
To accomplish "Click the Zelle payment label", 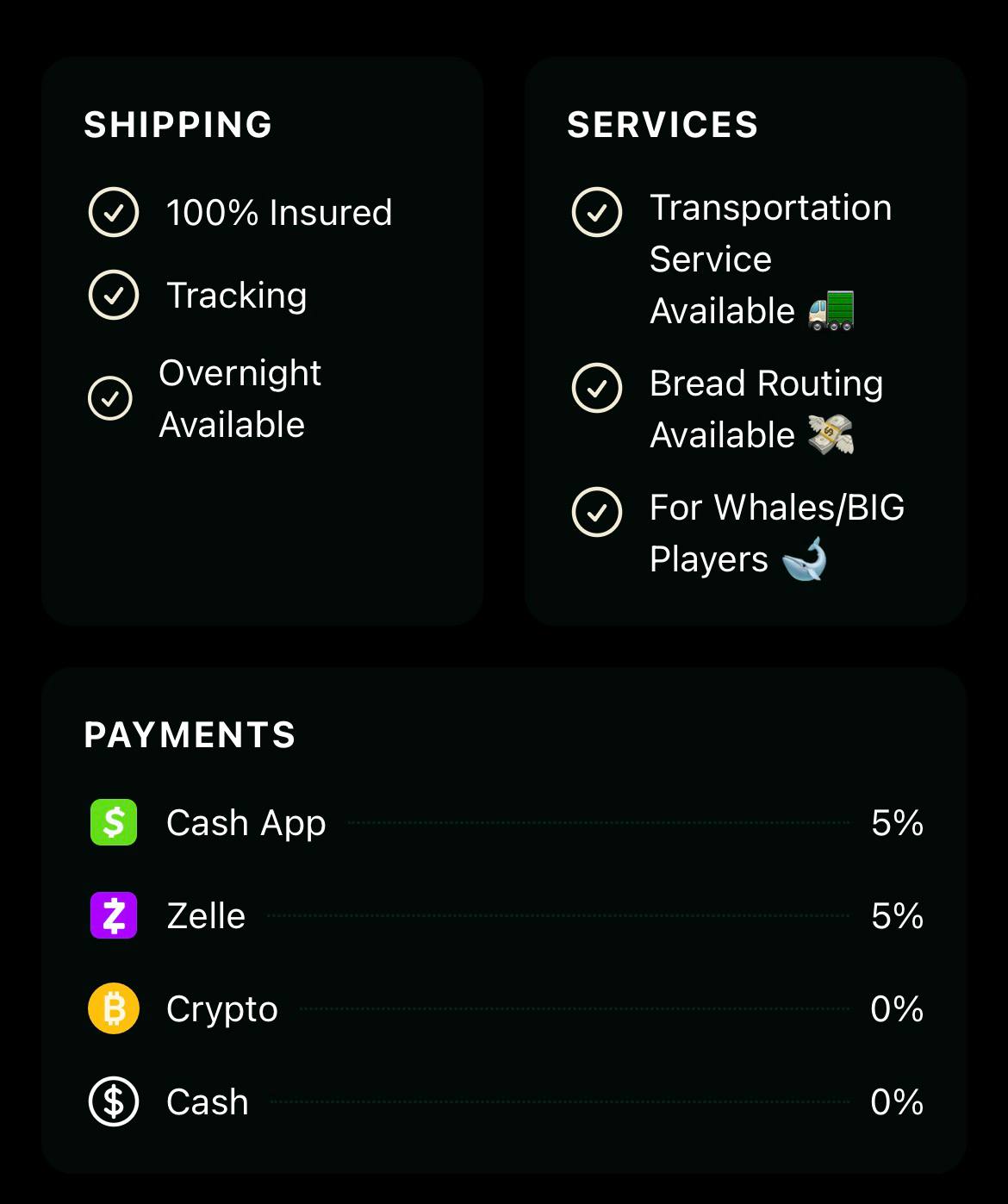I will coord(206,916).
